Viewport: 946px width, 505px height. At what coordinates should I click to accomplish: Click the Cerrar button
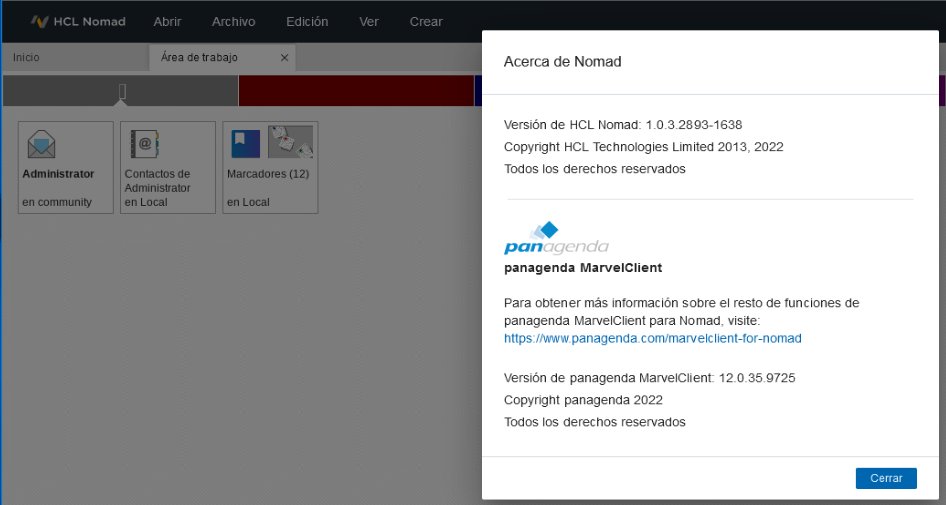click(886, 478)
